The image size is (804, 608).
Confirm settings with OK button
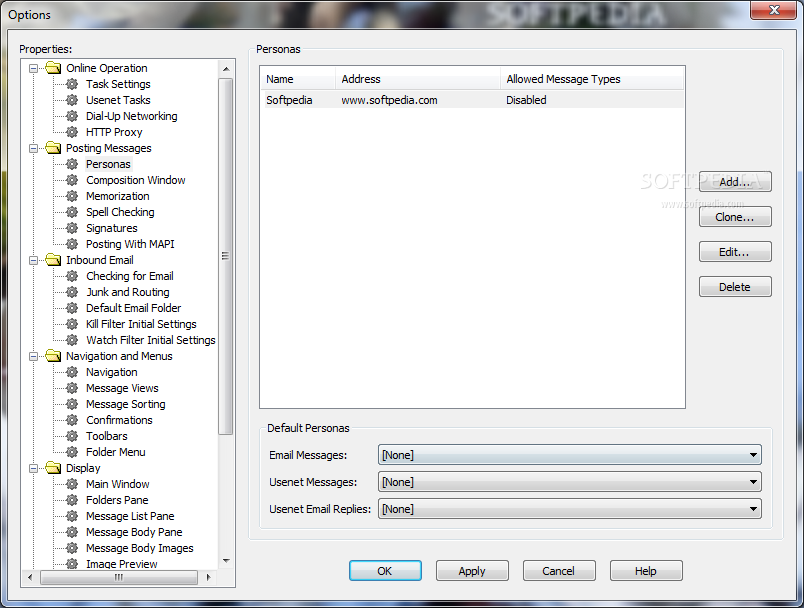coord(385,571)
